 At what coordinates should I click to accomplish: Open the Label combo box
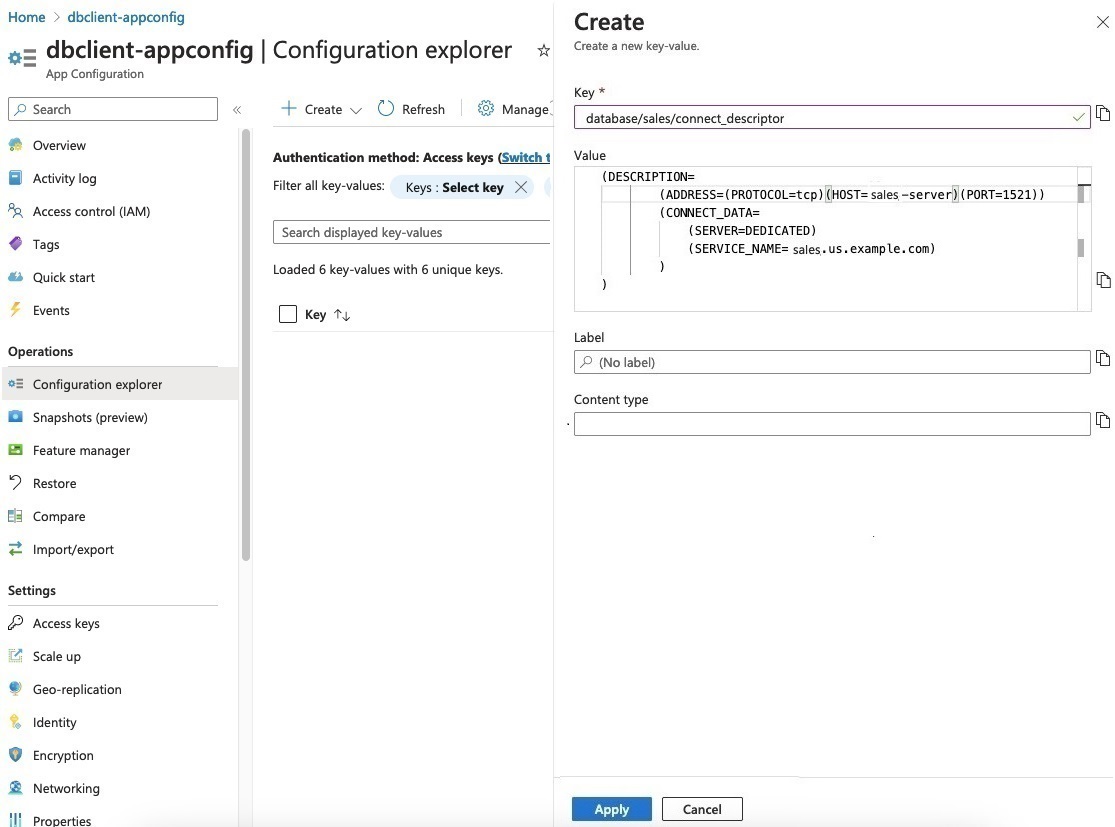coord(832,362)
